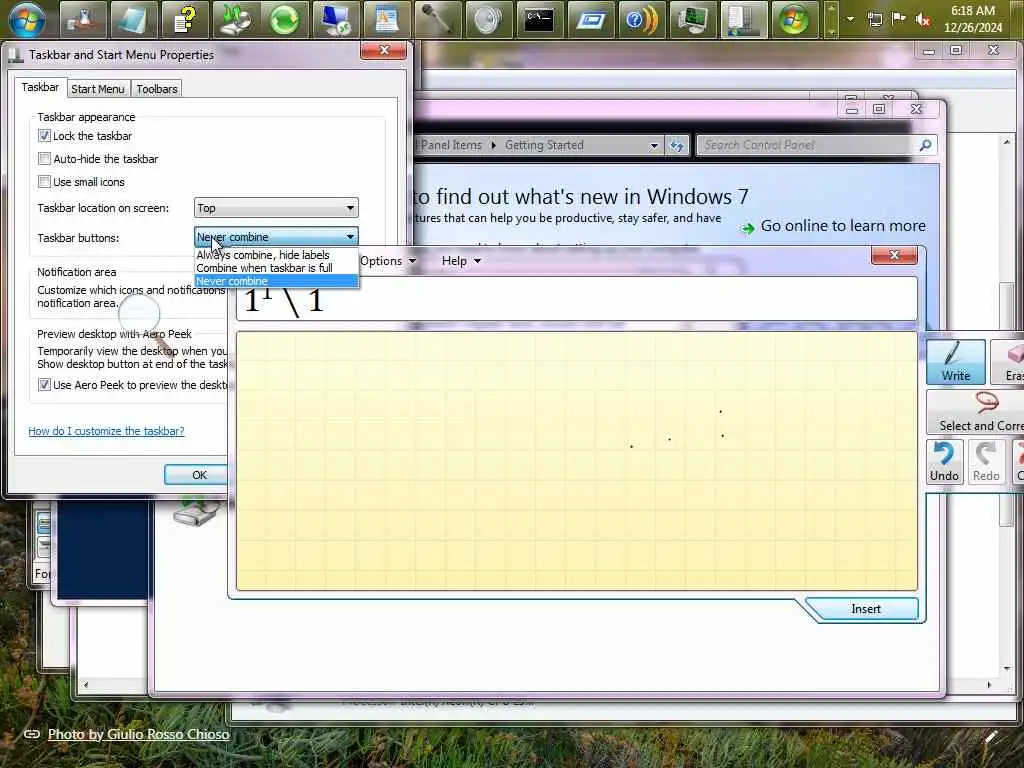Open Remote Desktop monitor taskbar icon
The height and width of the screenshot is (768, 1024).
(x=335, y=18)
